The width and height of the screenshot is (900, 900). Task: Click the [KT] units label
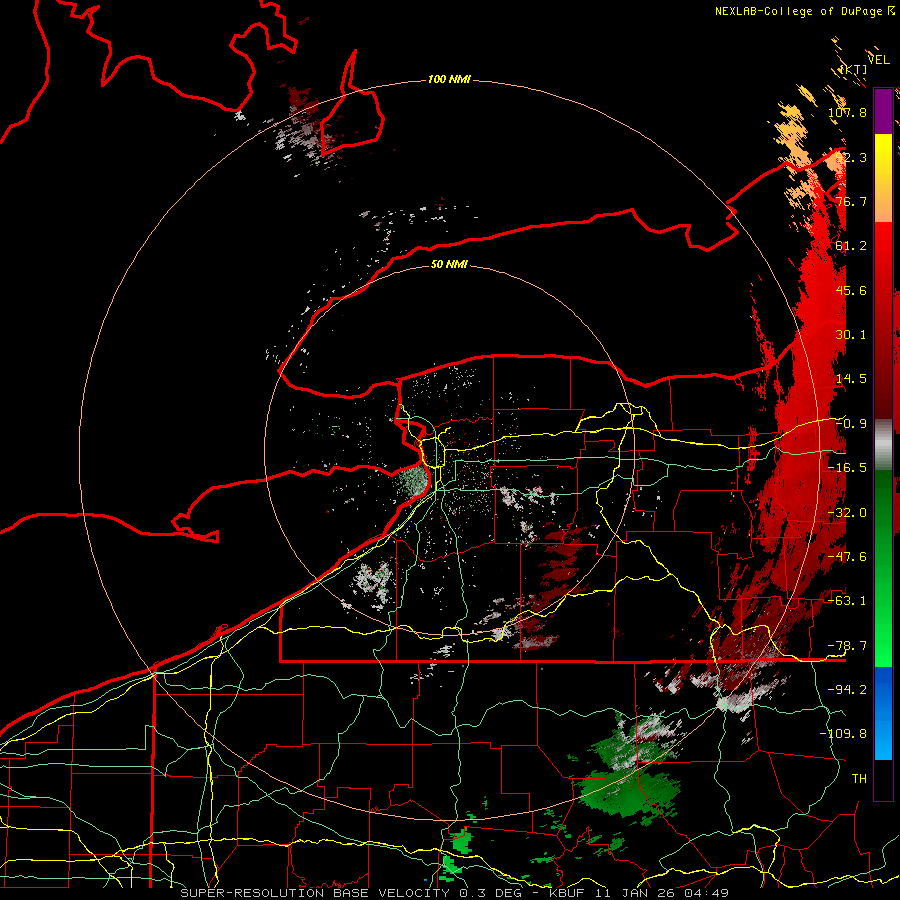(x=853, y=69)
